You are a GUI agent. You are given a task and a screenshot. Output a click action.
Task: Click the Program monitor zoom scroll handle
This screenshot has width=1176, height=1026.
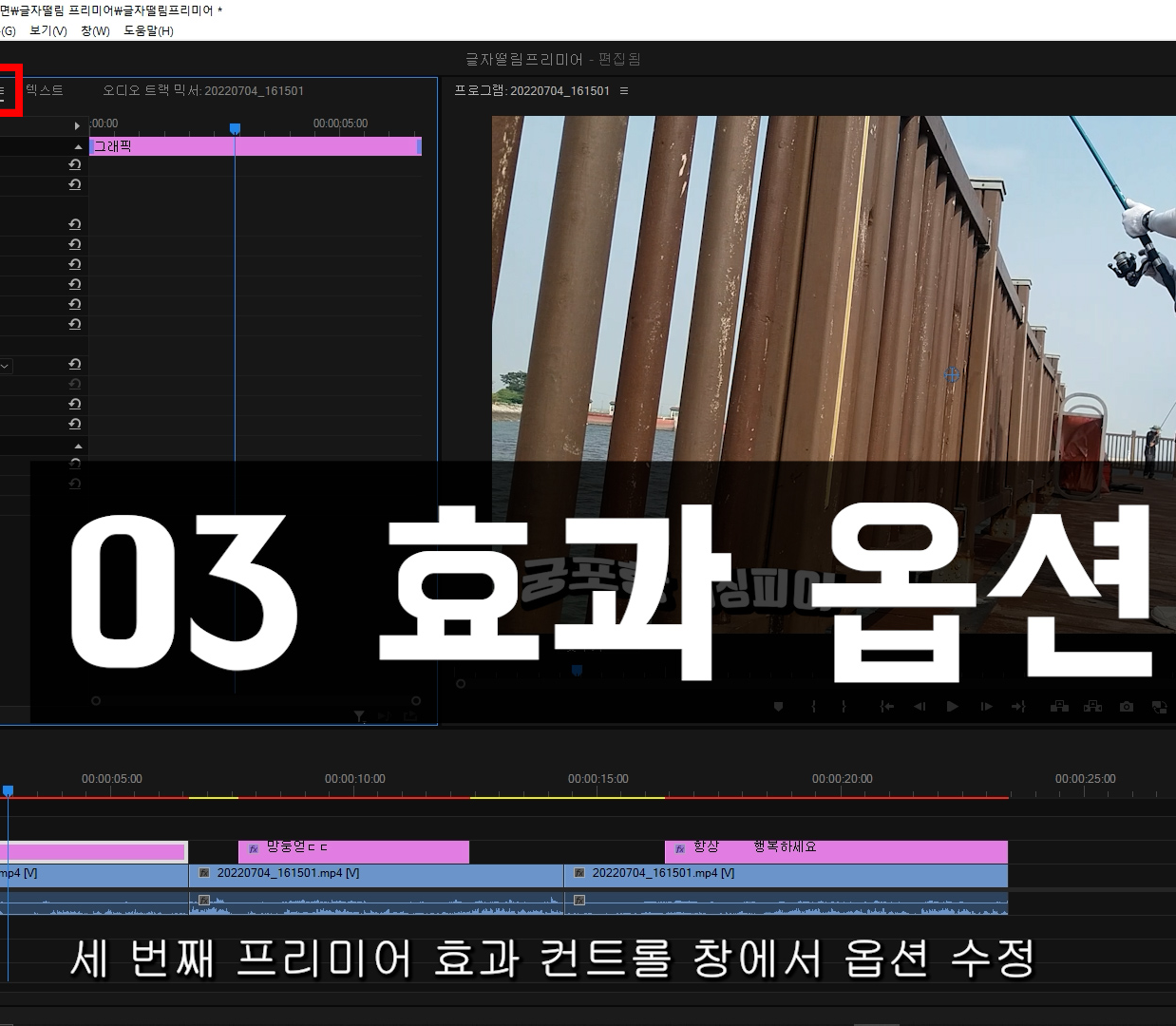pyautogui.click(x=461, y=683)
